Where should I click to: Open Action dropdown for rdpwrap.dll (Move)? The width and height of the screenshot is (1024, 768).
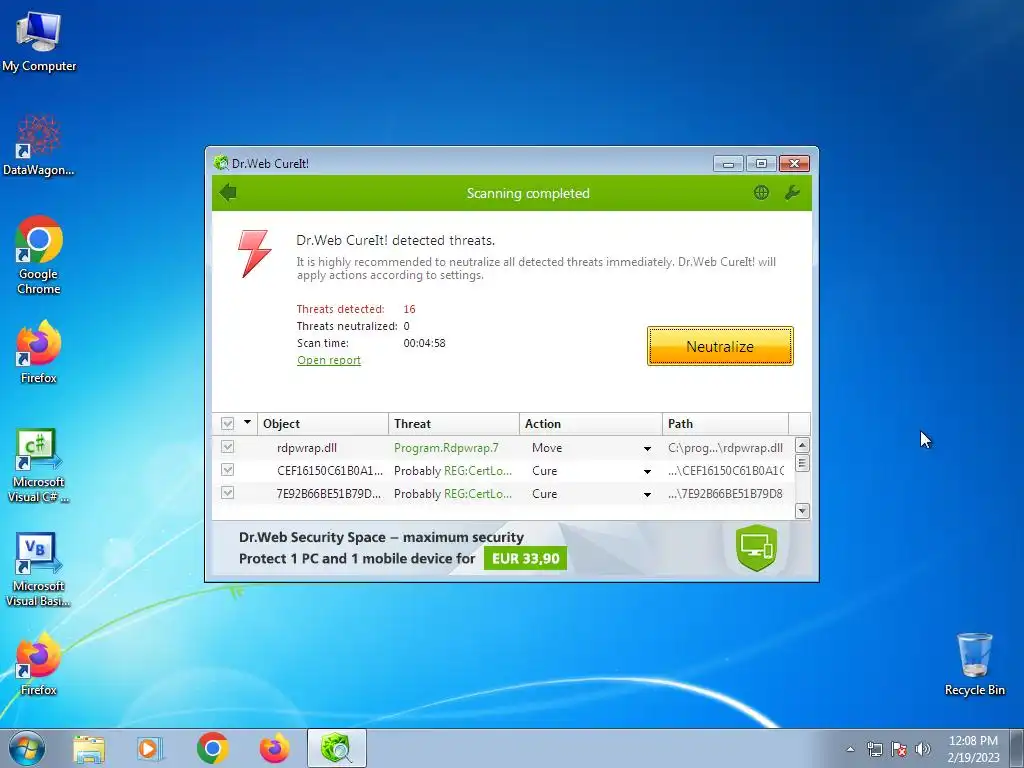tap(647, 449)
